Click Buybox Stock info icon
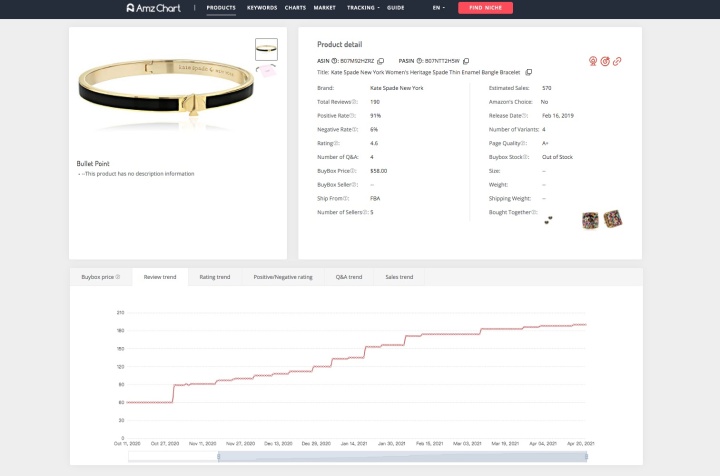 pyautogui.click(x=525, y=157)
